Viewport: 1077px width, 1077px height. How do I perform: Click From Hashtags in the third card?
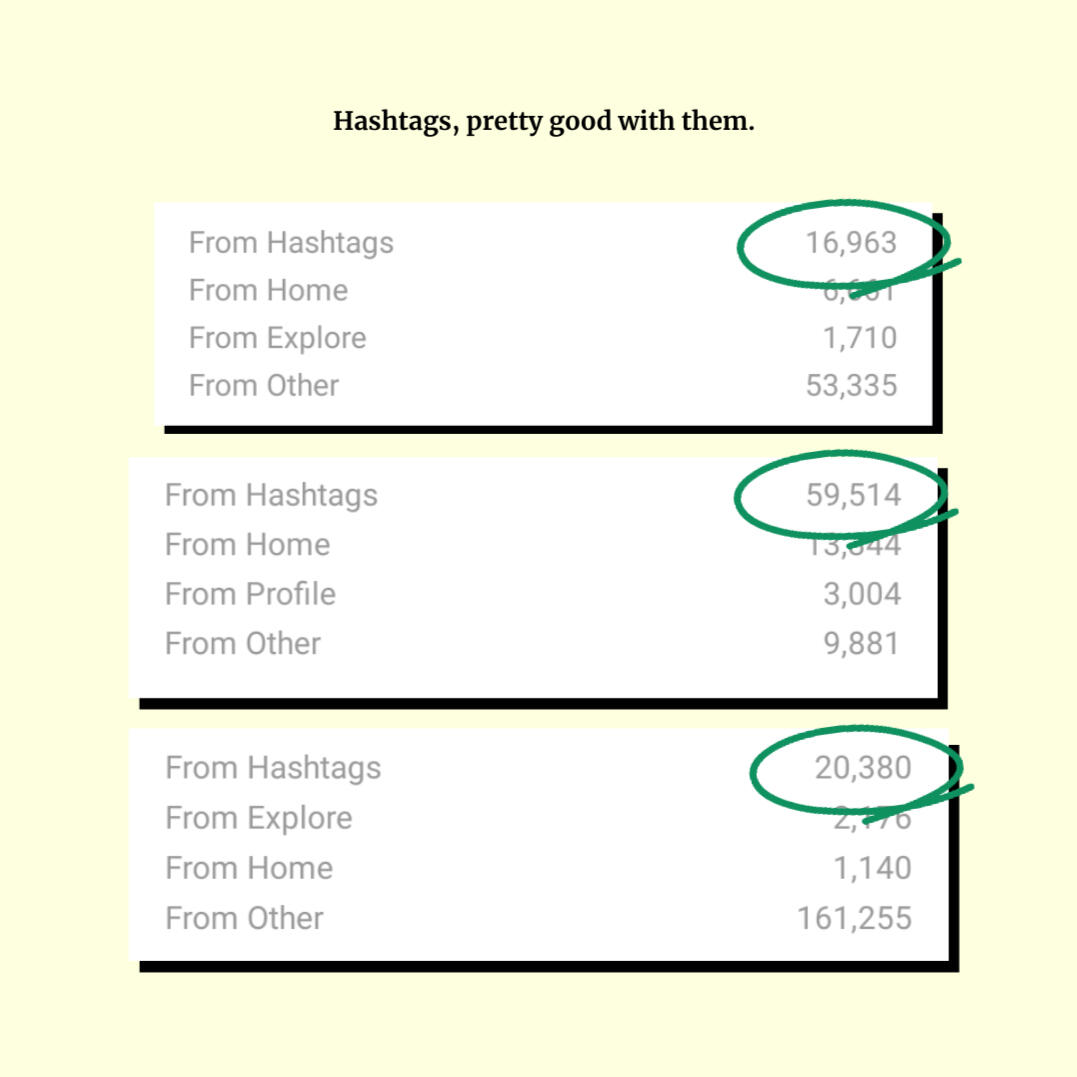coord(273,768)
